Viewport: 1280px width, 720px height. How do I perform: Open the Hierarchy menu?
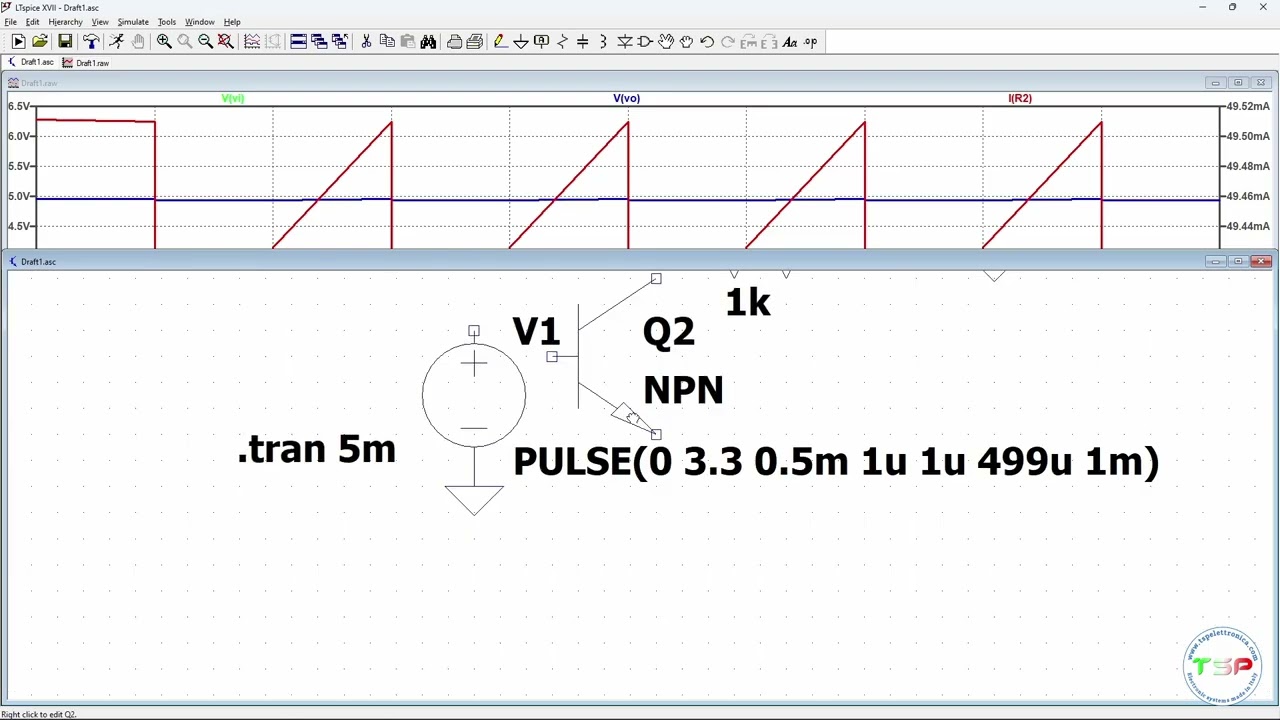tap(65, 22)
